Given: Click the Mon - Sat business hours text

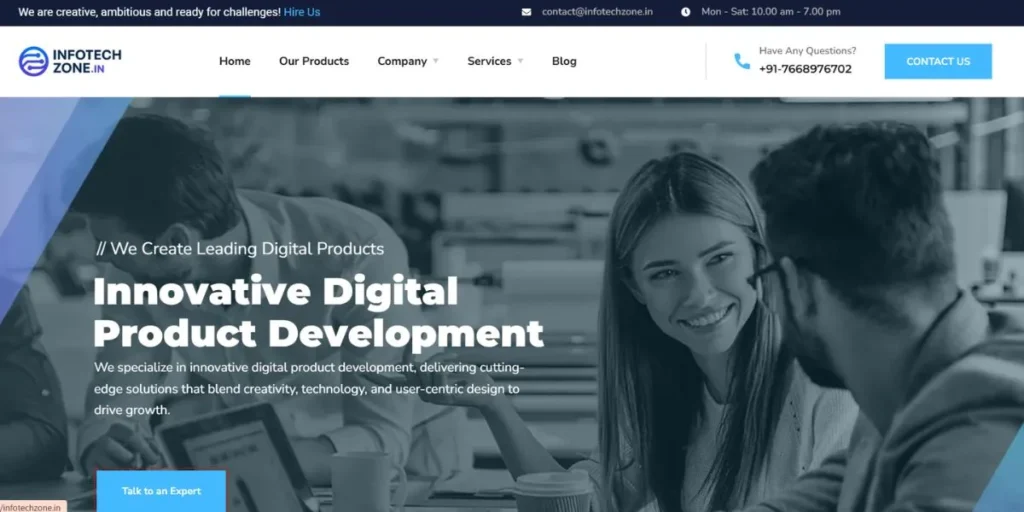Looking at the screenshot, I should 770,12.
